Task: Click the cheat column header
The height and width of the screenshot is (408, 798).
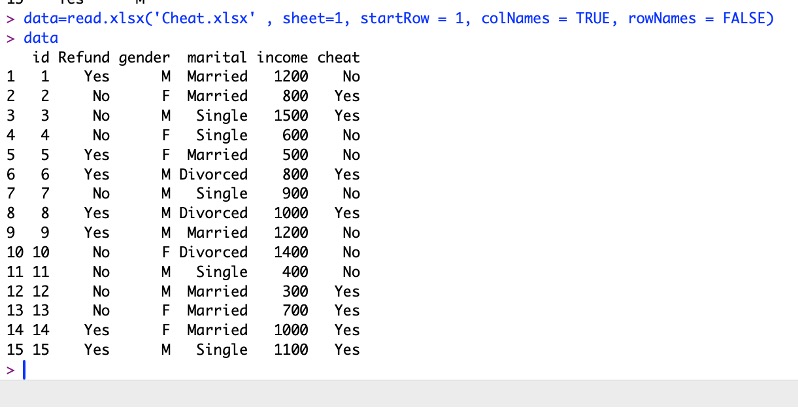Action: (339, 57)
